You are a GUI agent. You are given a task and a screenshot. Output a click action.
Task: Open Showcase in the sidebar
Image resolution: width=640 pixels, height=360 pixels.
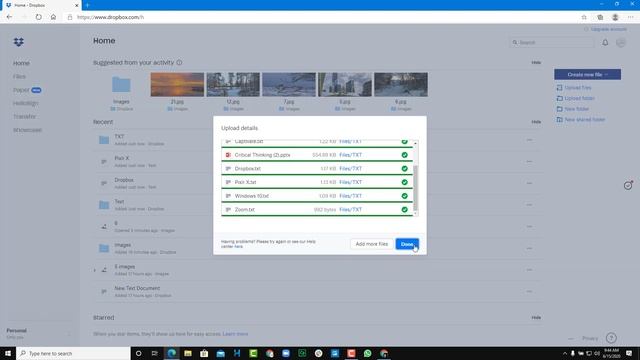click(x=27, y=130)
